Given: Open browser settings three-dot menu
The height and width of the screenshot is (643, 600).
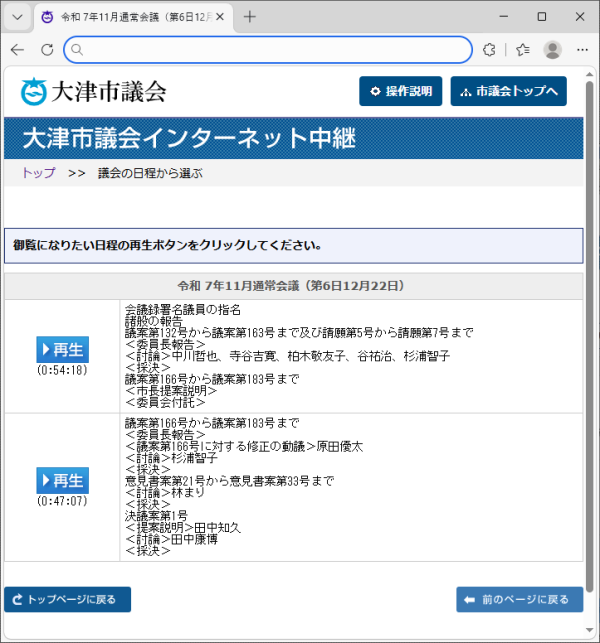Looking at the screenshot, I should coord(581,49).
